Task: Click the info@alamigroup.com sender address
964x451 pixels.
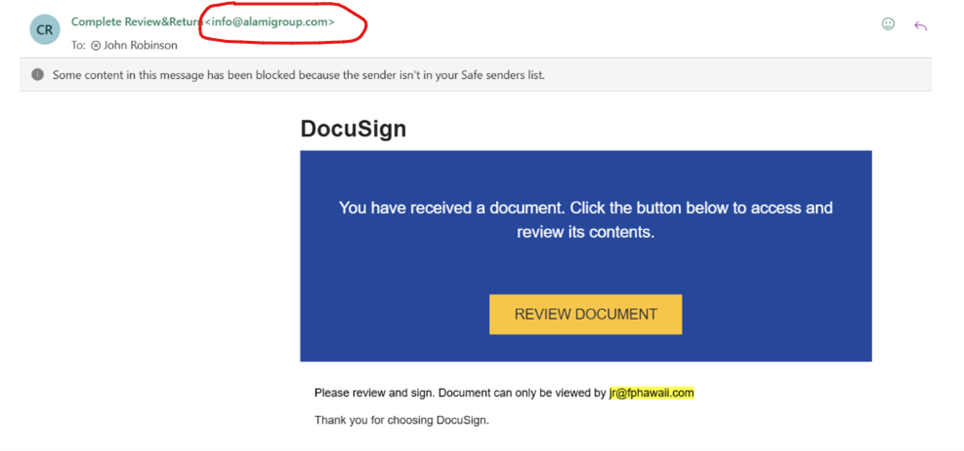Action: pos(269,22)
